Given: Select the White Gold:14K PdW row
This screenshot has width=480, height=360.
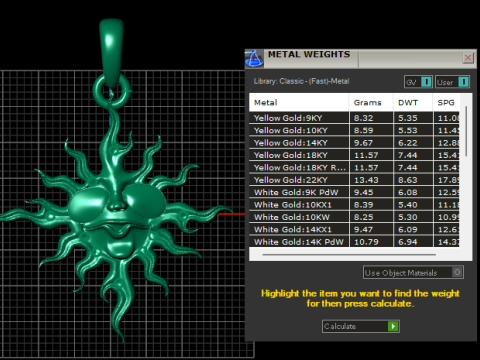Looking at the screenshot, I should point(354,242).
